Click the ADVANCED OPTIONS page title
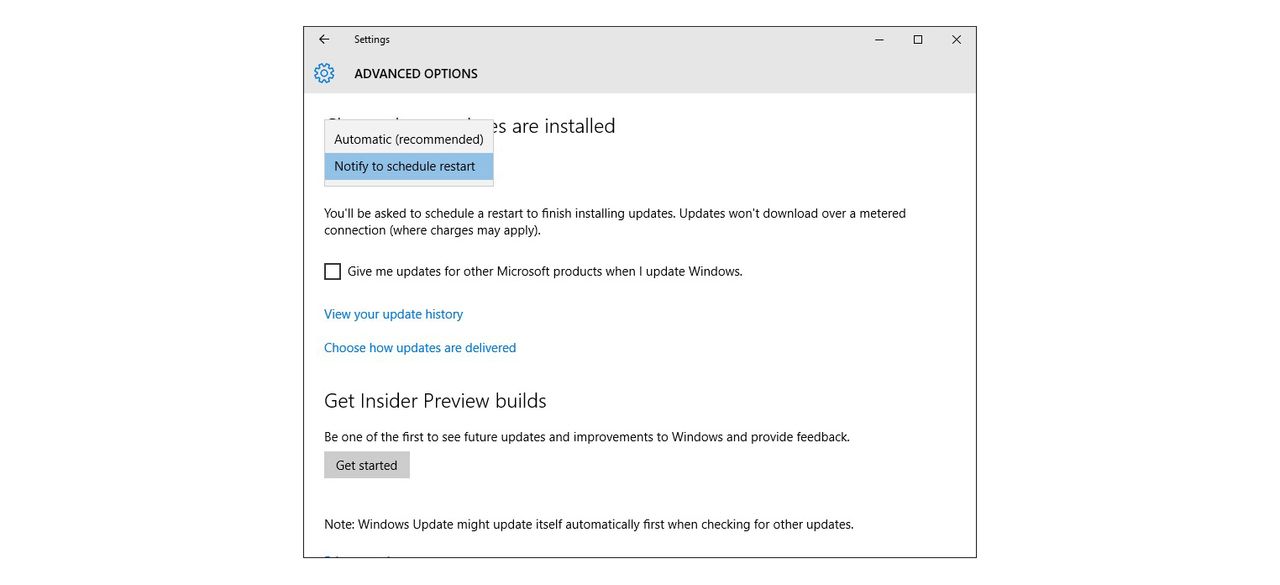The width and height of the screenshot is (1280, 585). click(416, 74)
